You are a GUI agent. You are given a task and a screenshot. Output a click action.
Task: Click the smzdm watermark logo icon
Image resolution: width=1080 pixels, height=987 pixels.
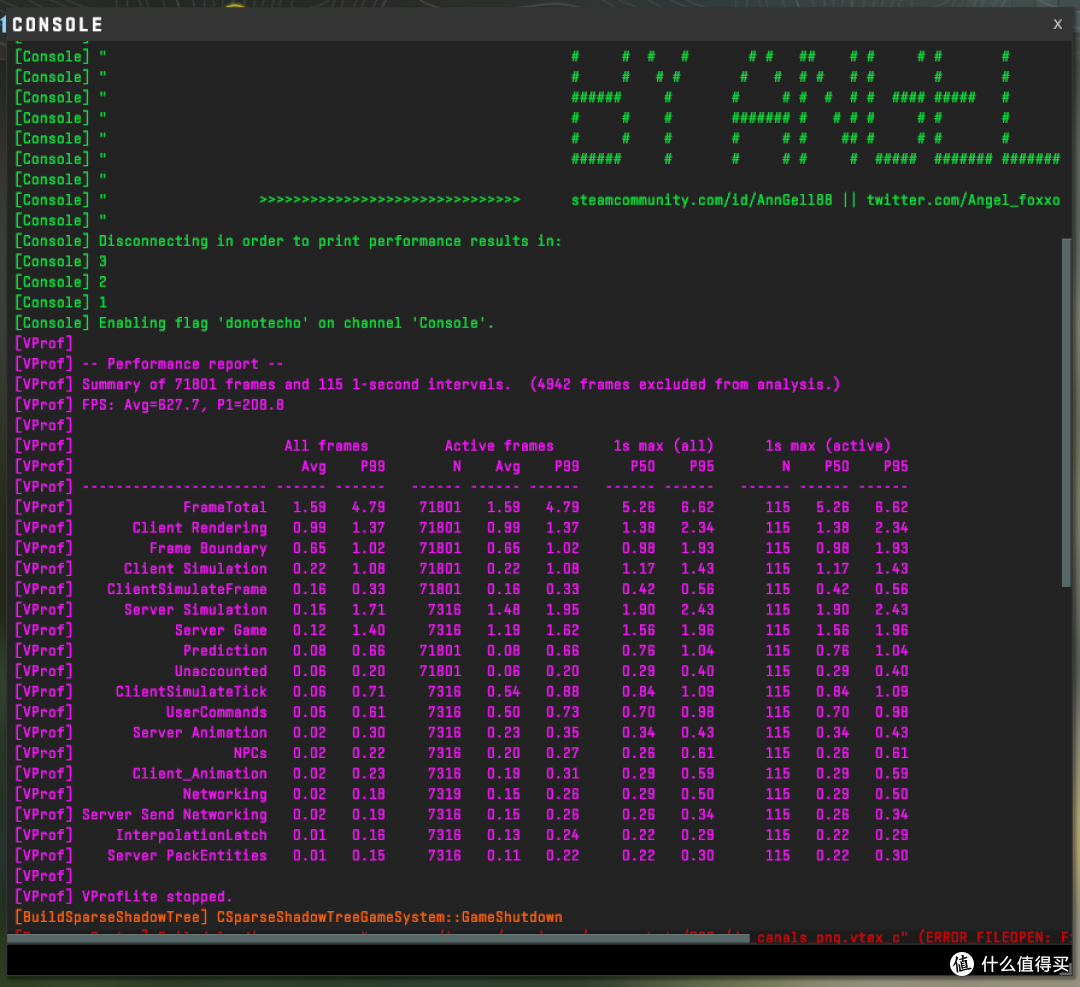(962, 963)
